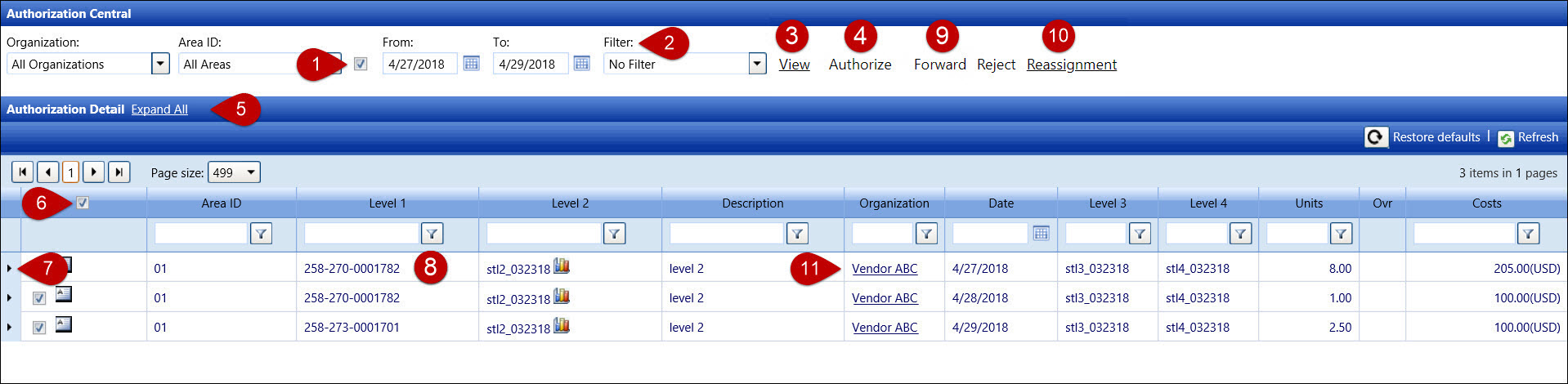Click the Restore defaults icon
This screenshot has height=384, width=1568.
pyautogui.click(x=1376, y=137)
